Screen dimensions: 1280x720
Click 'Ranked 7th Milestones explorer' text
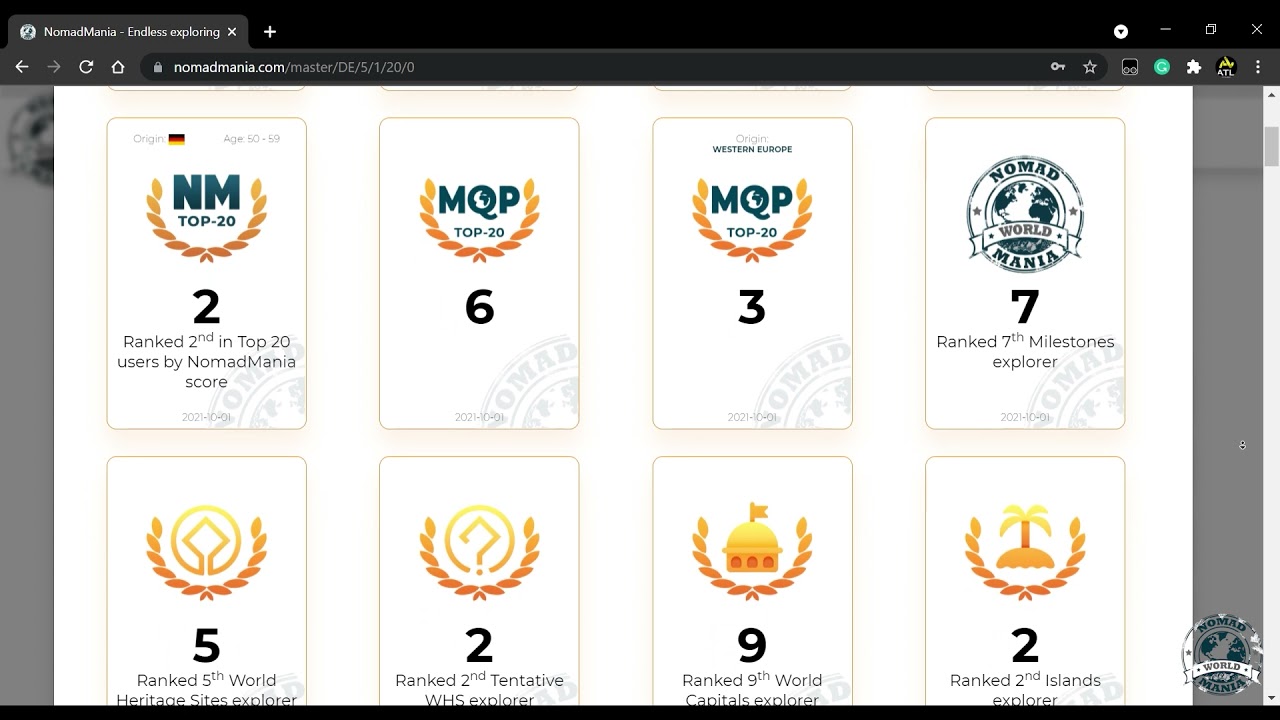pyautogui.click(x=1025, y=351)
